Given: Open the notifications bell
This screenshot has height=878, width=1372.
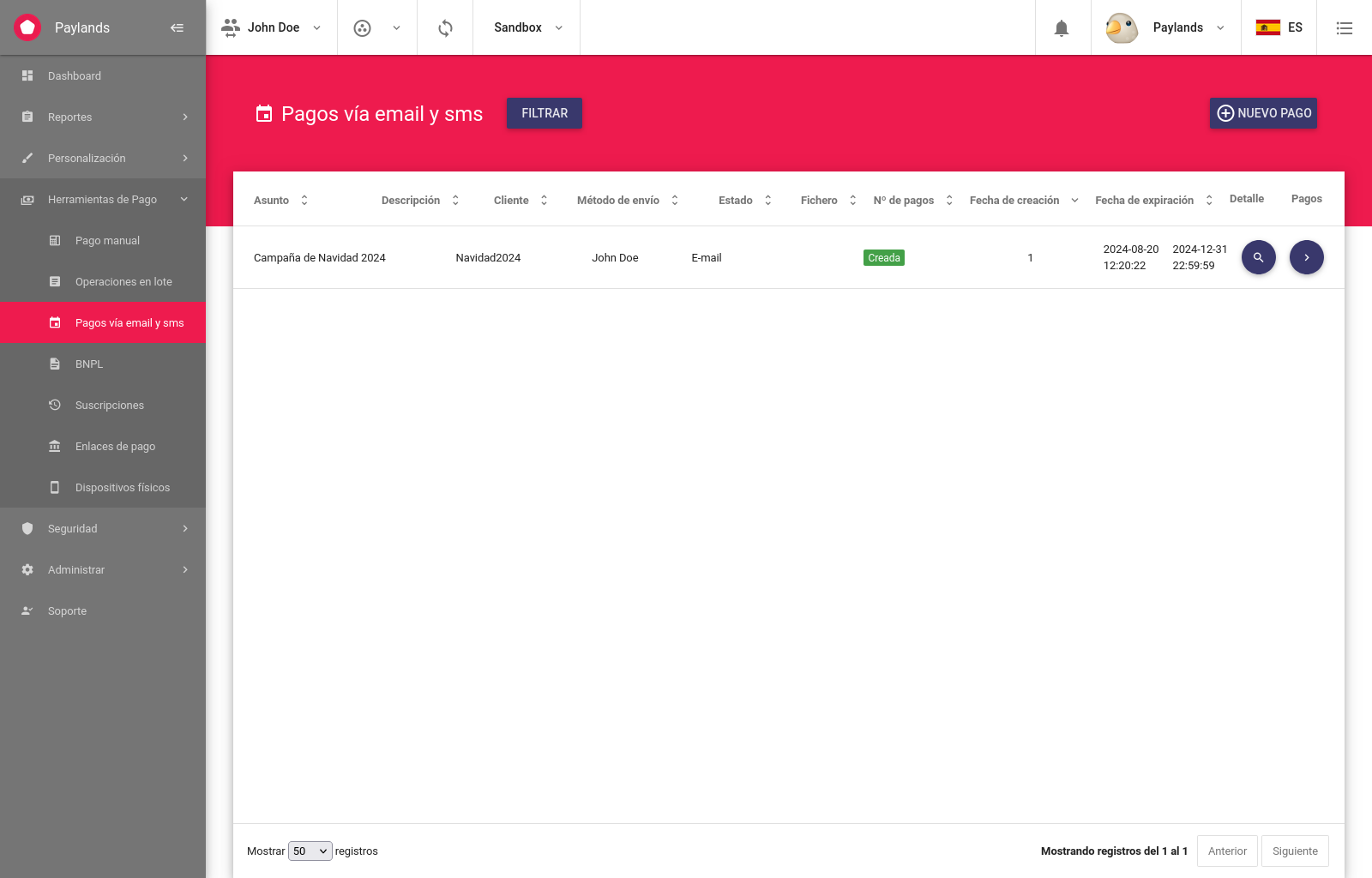Looking at the screenshot, I should click(1062, 28).
